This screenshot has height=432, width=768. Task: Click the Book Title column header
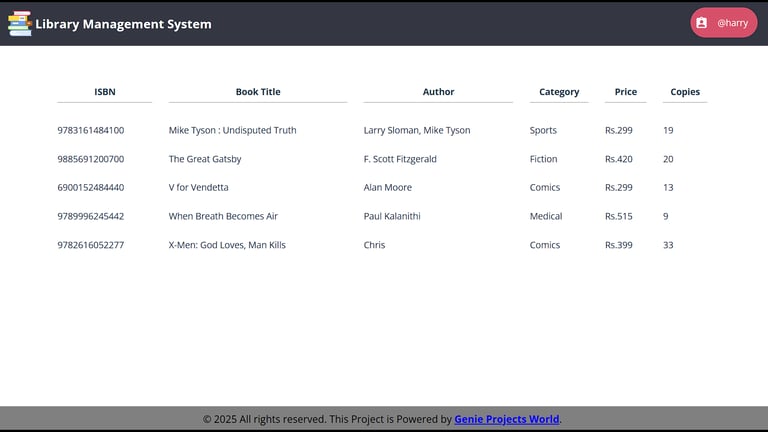click(x=258, y=92)
